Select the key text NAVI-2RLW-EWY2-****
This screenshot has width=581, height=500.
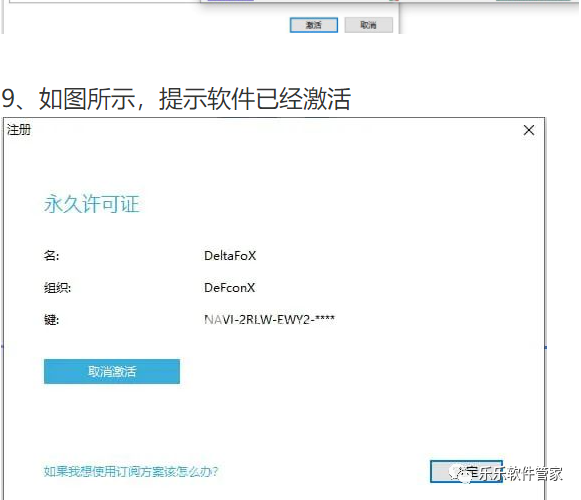[x=269, y=319]
